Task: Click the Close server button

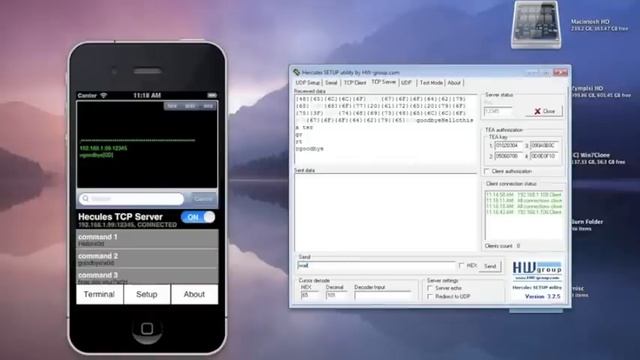Action: pos(544,111)
